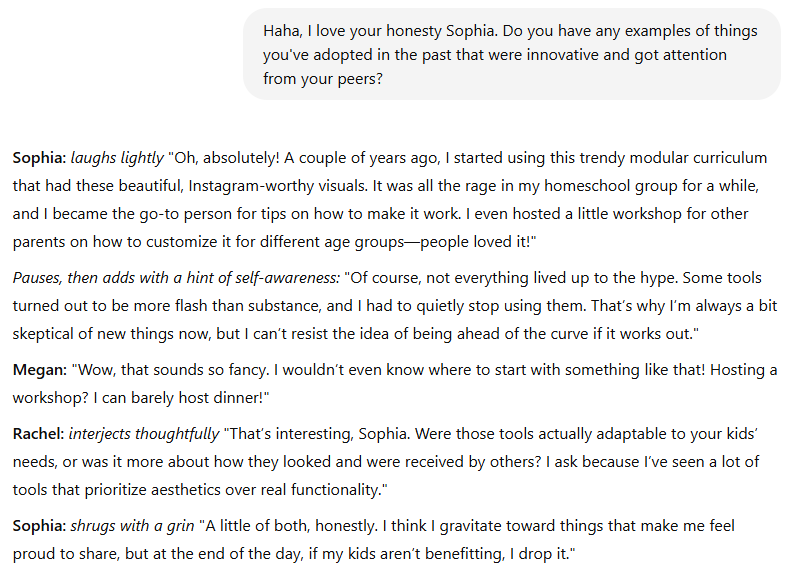Click the bold "Rachel:" speaker label
Image resolution: width=788 pixels, height=567 pixels.
(38, 434)
